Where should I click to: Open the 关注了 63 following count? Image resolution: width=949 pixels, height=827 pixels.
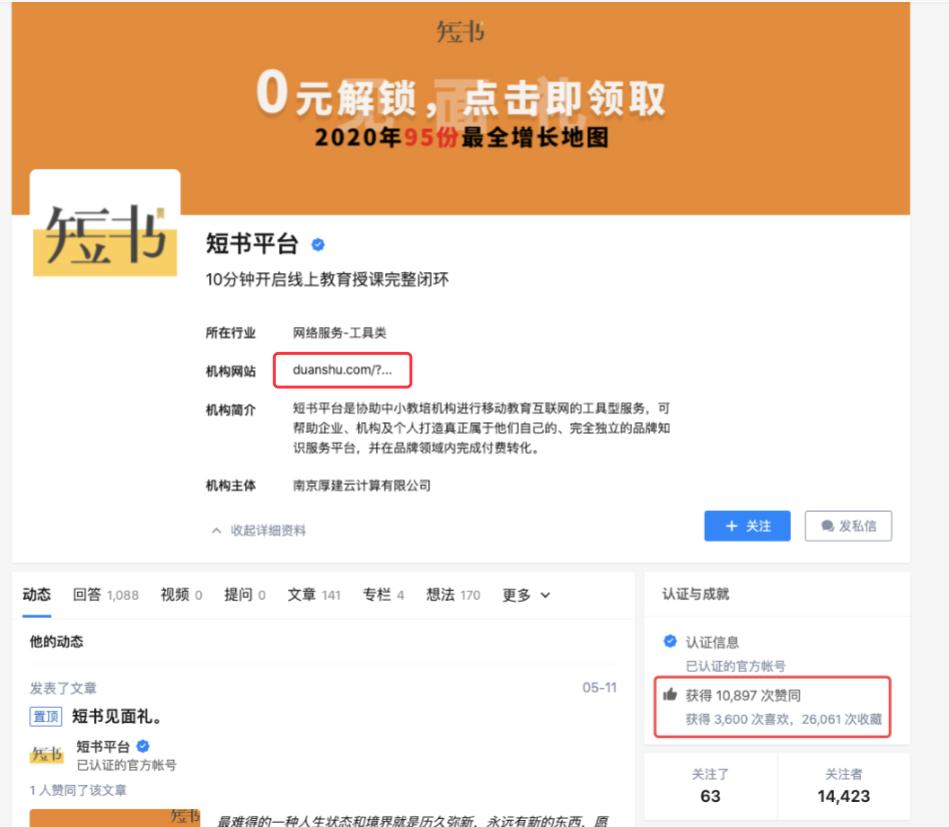(x=710, y=786)
